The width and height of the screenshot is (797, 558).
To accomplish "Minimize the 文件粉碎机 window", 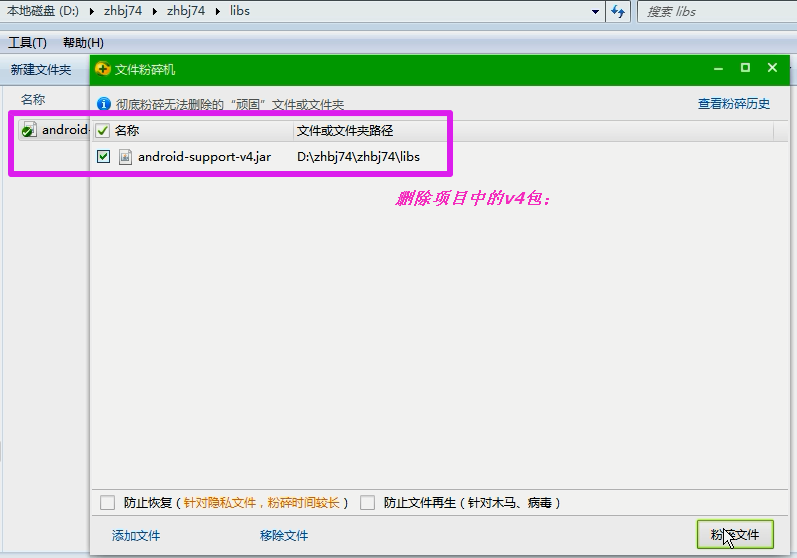I will (x=718, y=68).
